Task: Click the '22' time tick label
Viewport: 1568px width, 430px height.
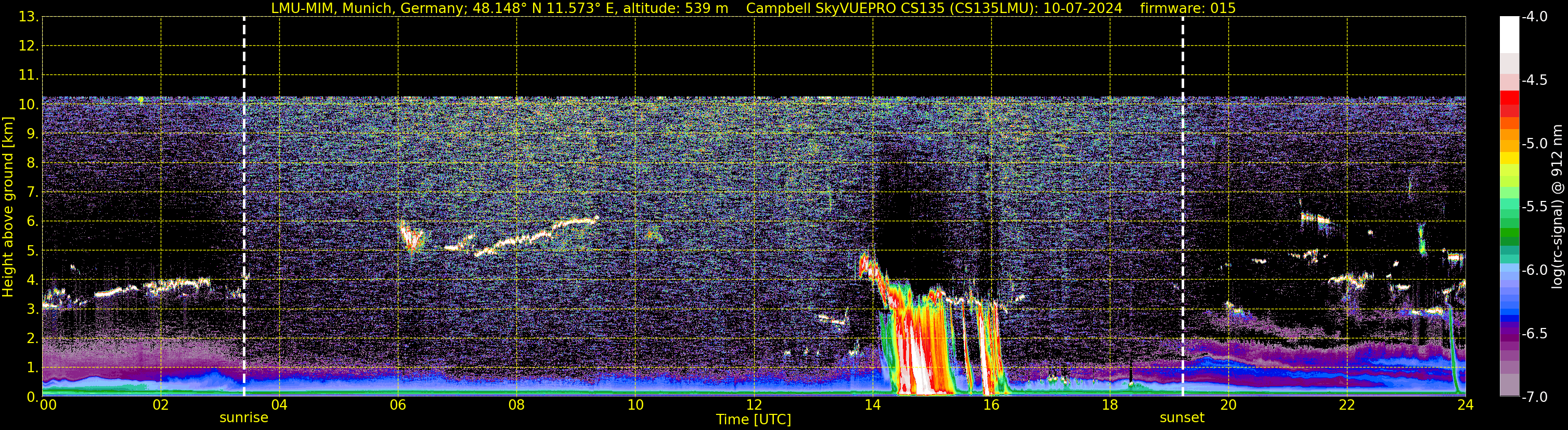Action: (x=1347, y=405)
